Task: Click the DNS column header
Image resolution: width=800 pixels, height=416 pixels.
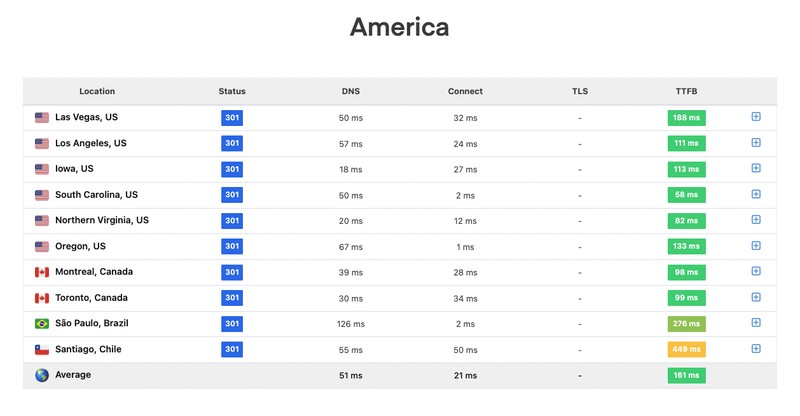Action: coord(350,91)
